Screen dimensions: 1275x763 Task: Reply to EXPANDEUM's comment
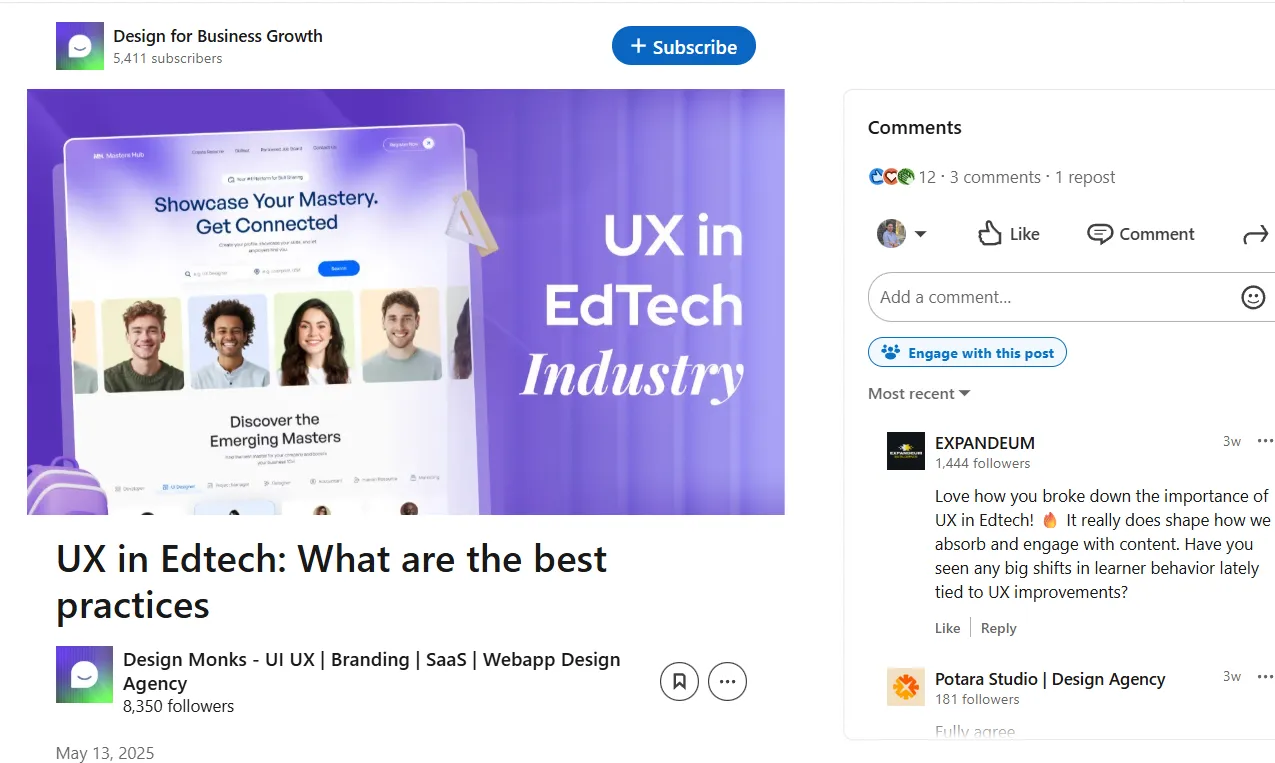[x=998, y=627]
